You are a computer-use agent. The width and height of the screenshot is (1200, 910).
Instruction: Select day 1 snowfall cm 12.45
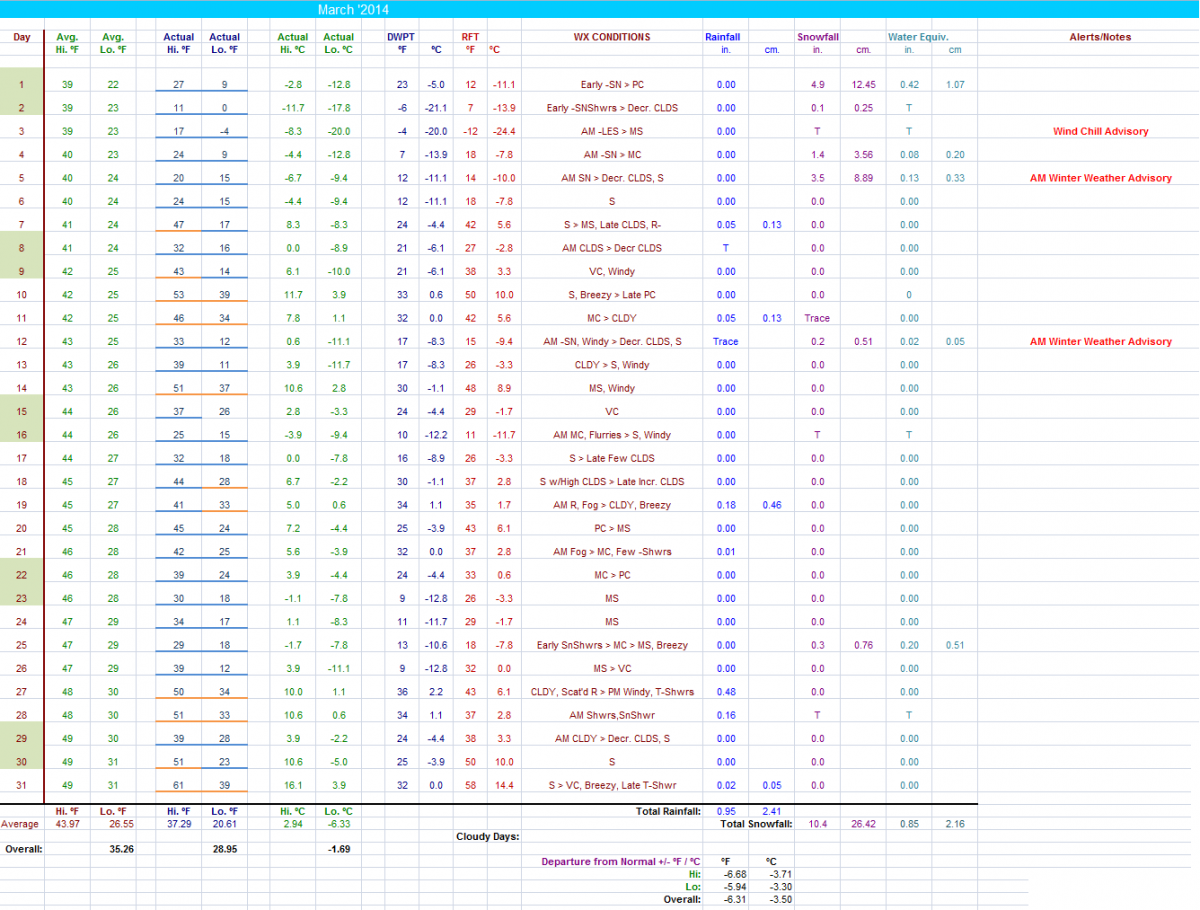[x=863, y=85]
